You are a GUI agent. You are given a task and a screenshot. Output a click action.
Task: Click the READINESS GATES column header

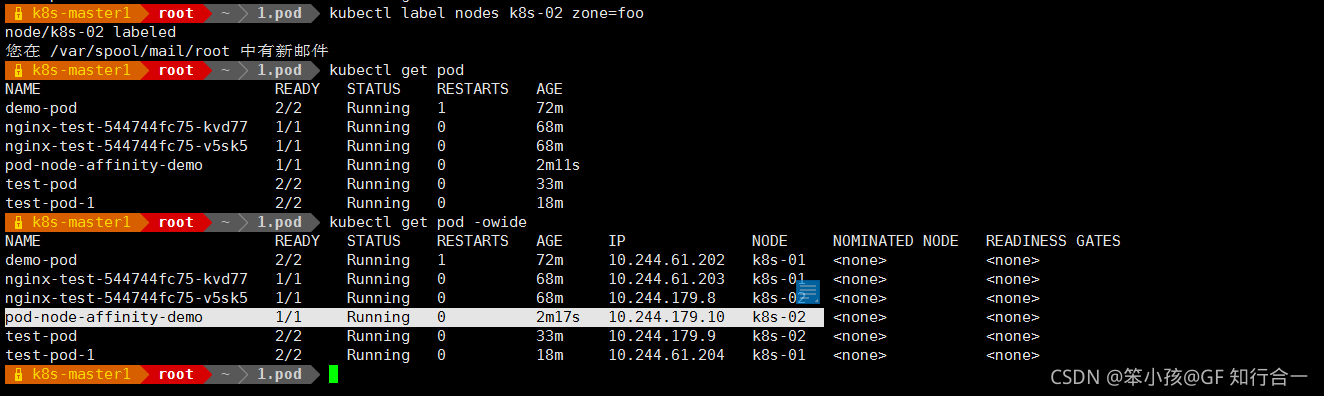[1053, 241]
